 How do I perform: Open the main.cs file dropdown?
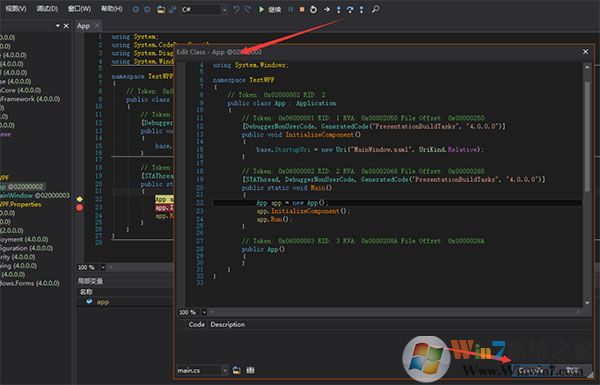click(225, 370)
